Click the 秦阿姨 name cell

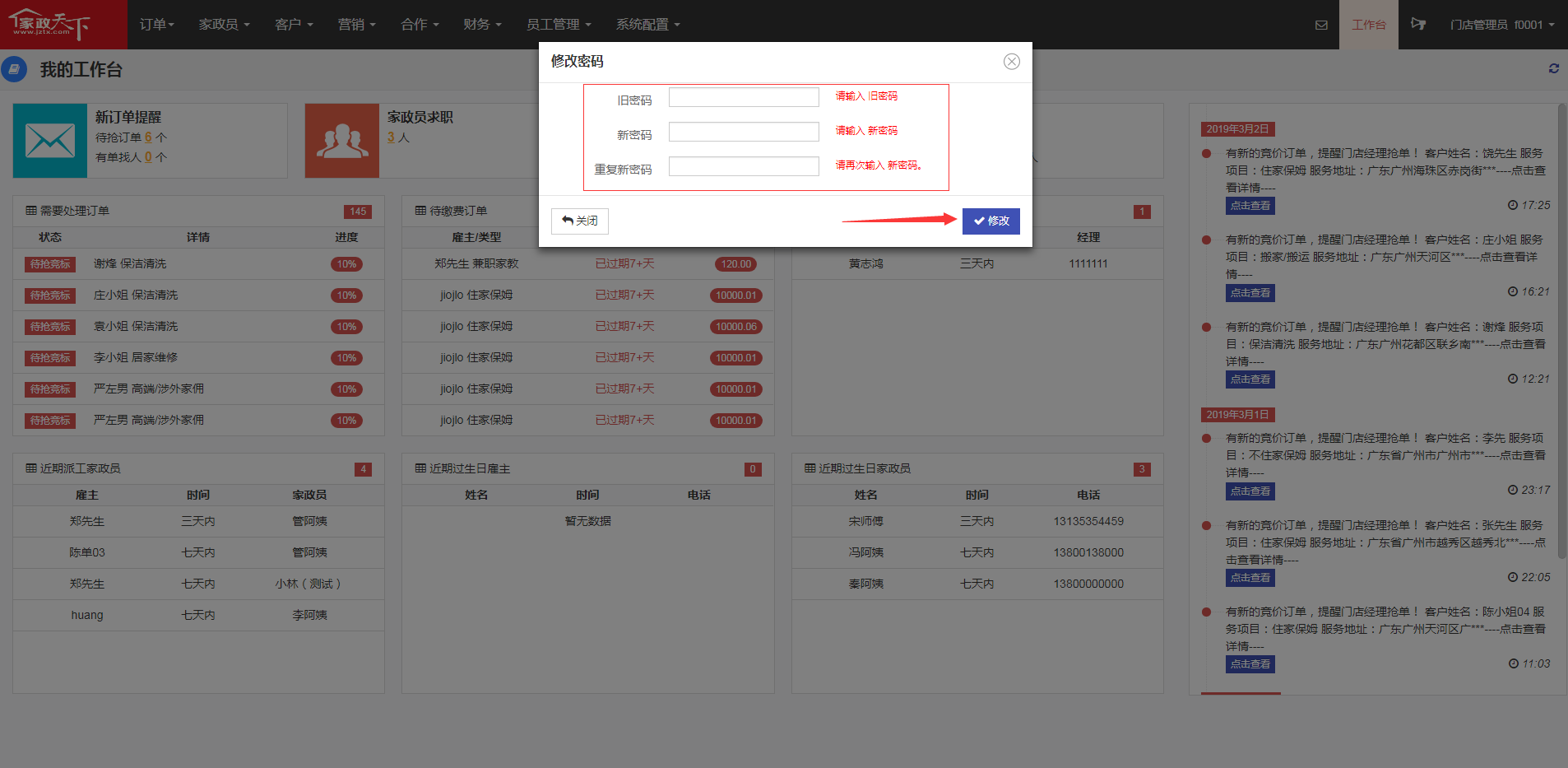(x=866, y=584)
